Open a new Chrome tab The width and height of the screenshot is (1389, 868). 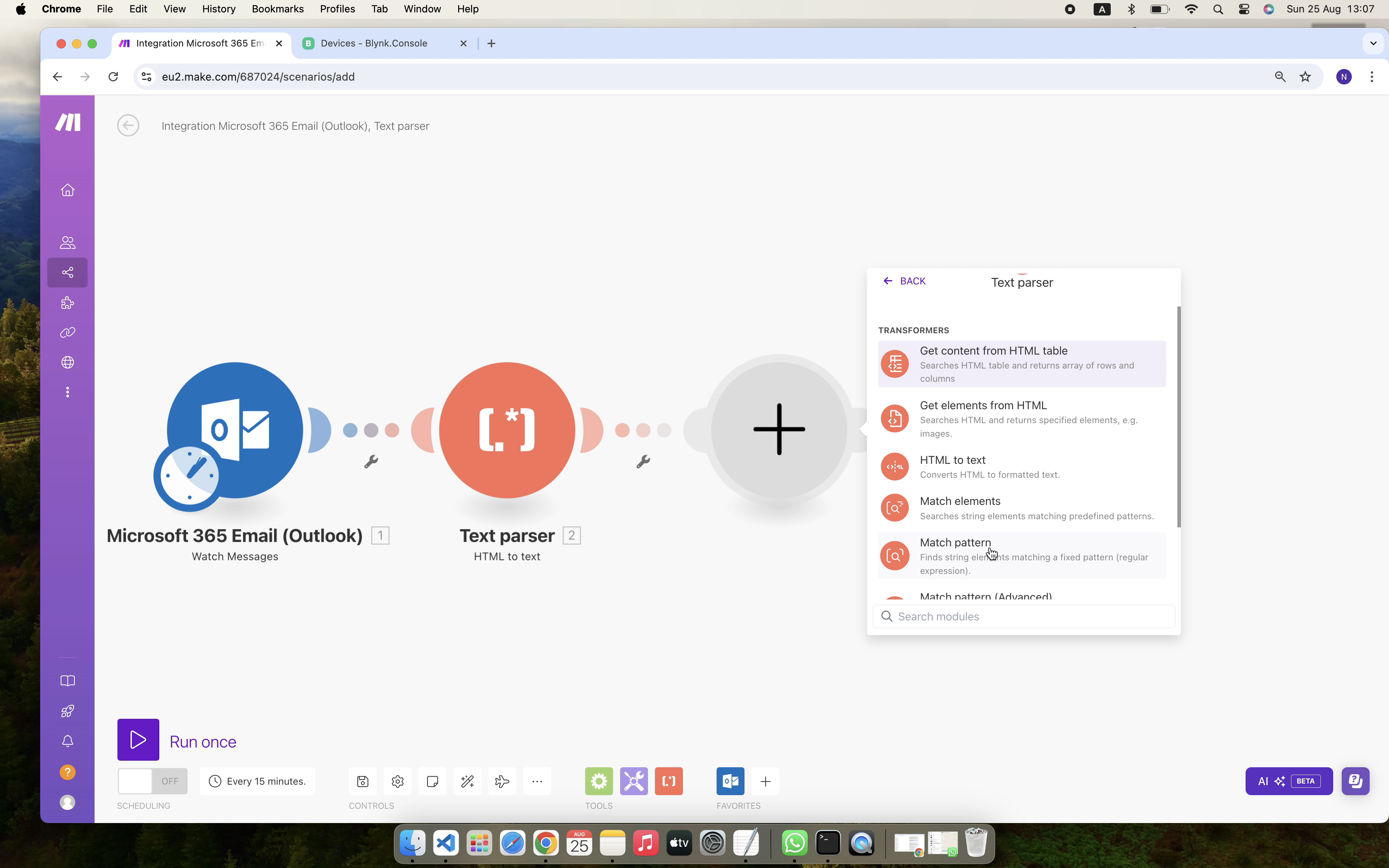point(491,44)
